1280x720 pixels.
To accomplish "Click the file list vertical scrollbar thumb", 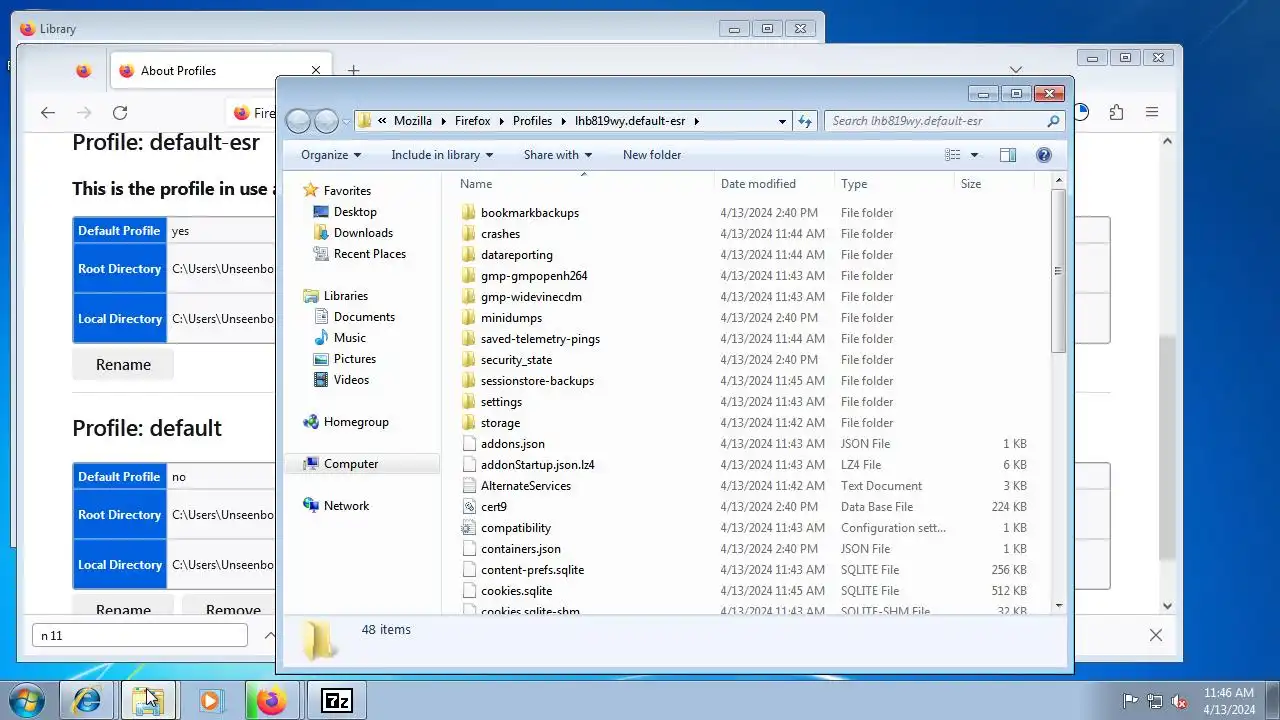I will [x=1058, y=270].
